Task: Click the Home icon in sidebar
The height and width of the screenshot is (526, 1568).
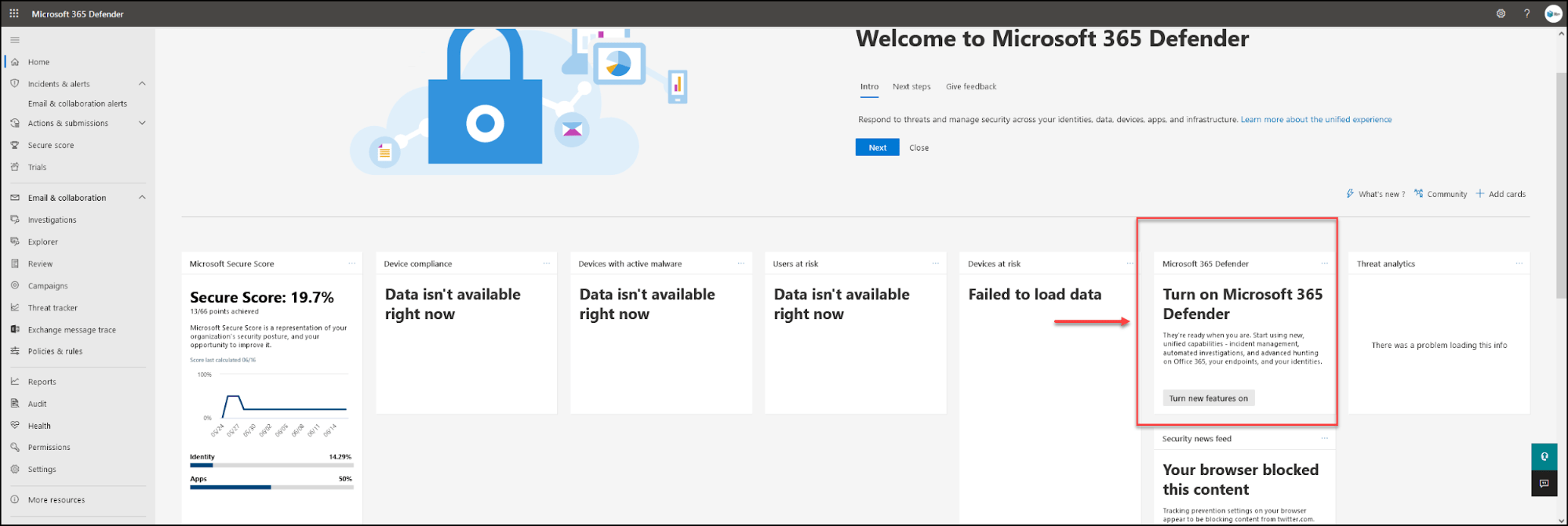Action: [x=15, y=62]
